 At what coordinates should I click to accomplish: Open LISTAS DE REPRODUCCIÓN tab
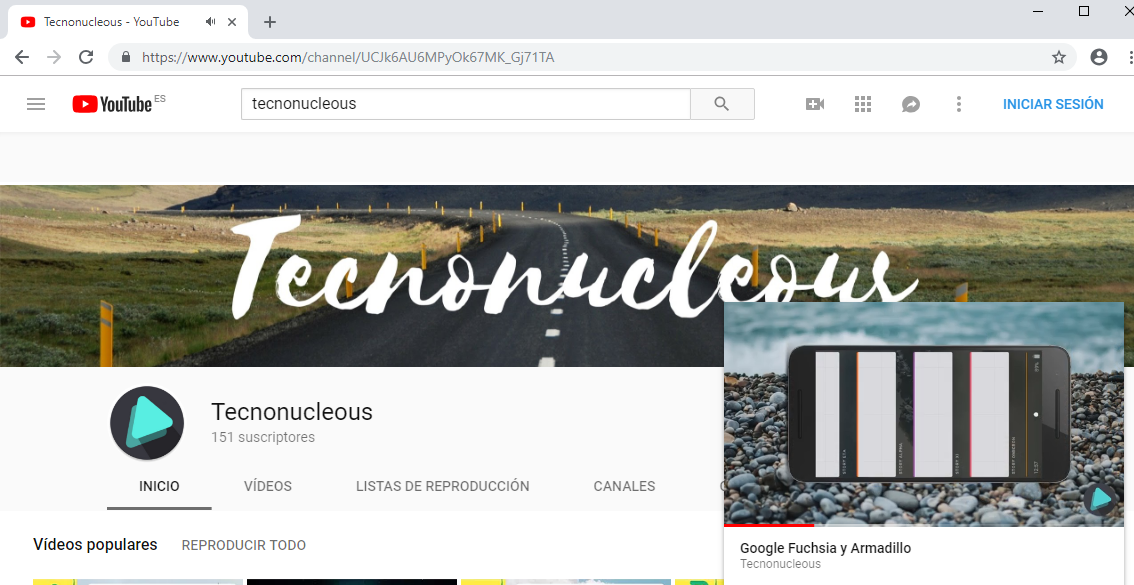click(443, 487)
